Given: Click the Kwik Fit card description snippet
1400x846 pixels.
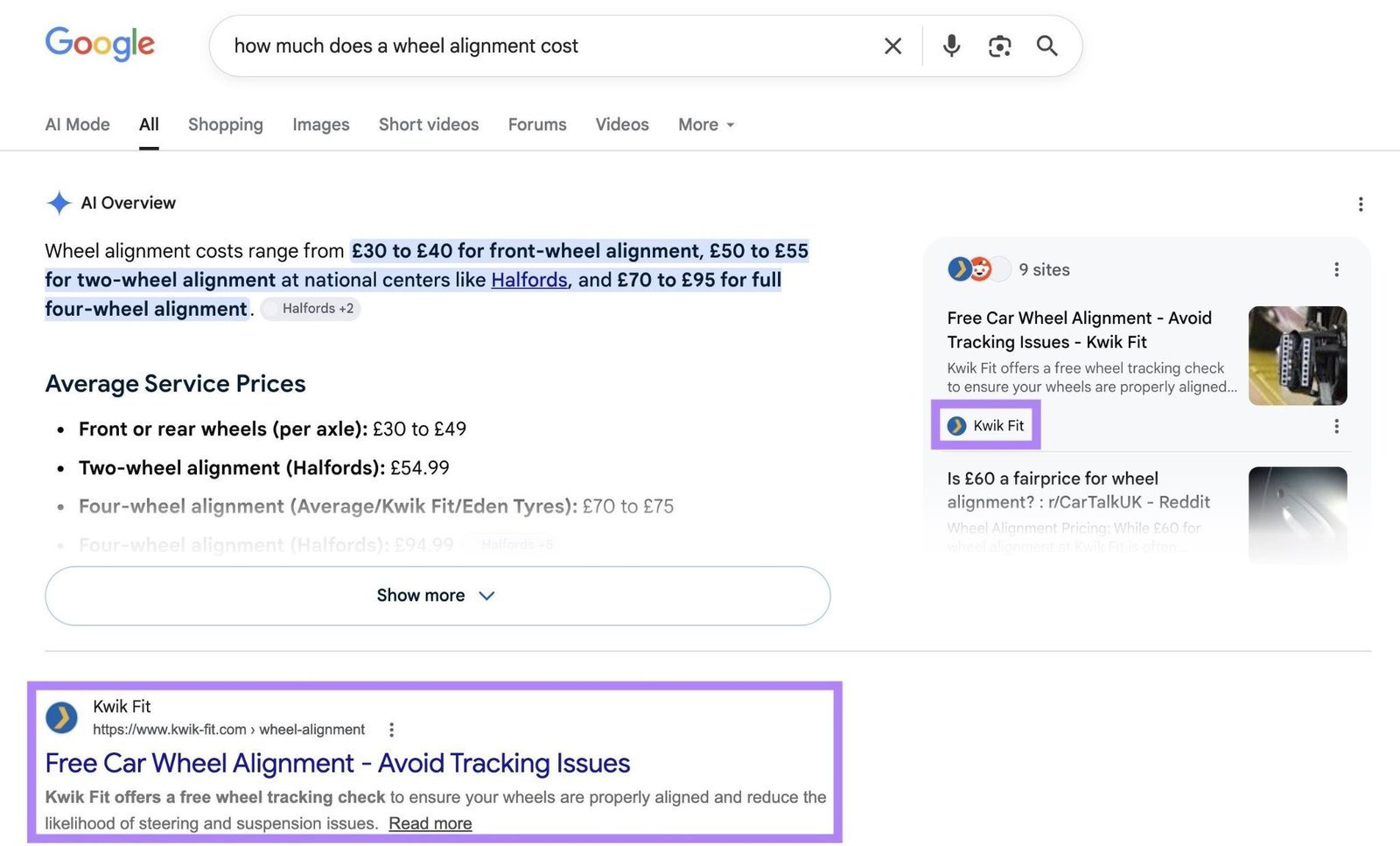Looking at the screenshot, I should coord(1091,377).
